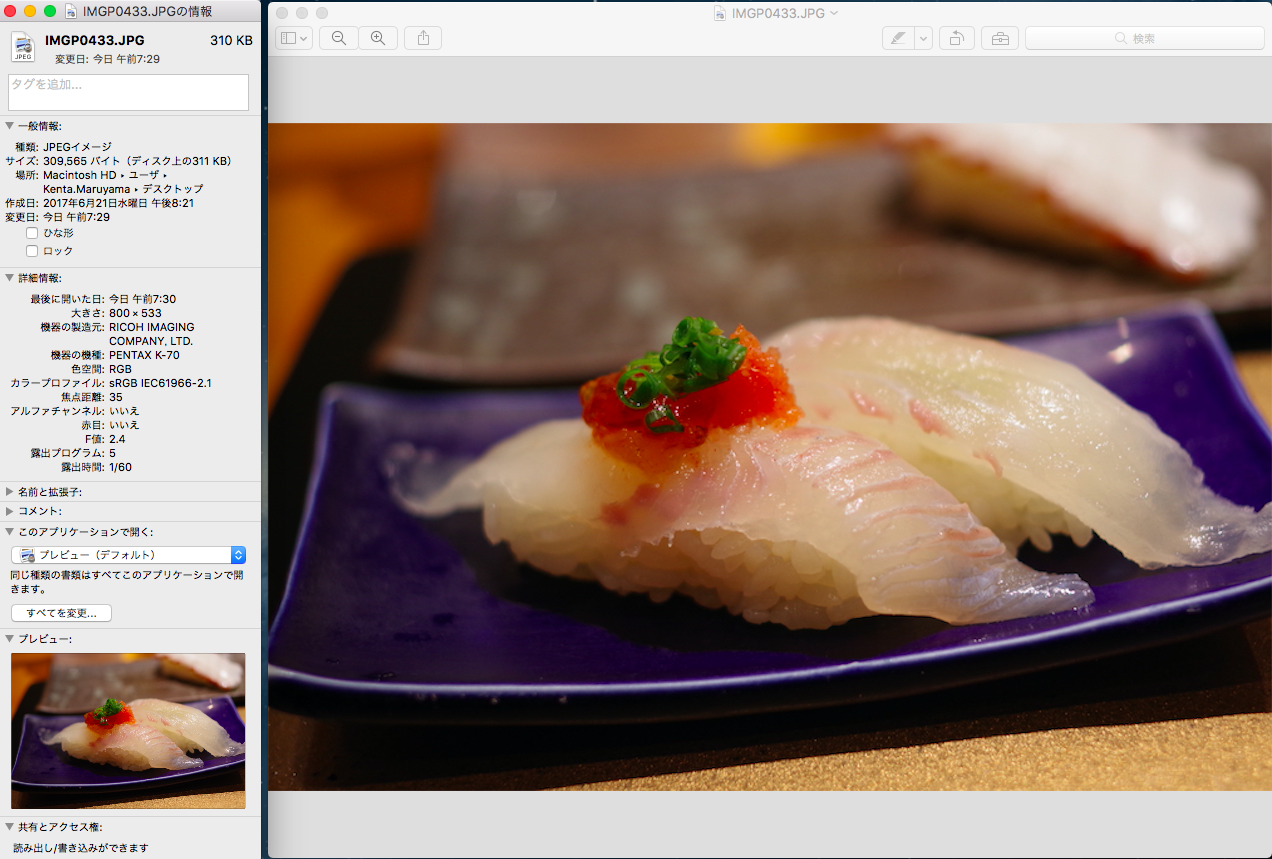Select the markup highlight pen tool
The image size is (1272, 859).
pos(898,38)
